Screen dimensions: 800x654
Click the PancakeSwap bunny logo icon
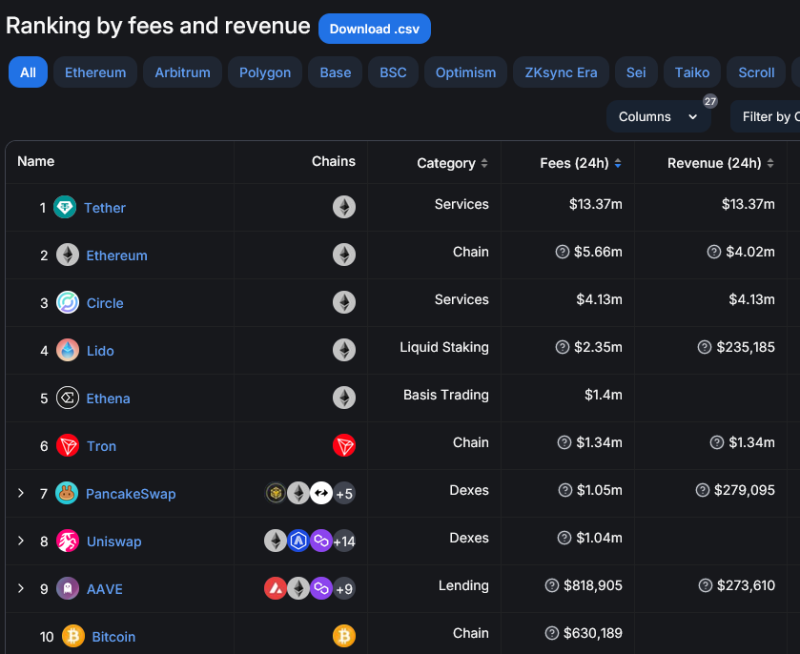pos(67,493)
